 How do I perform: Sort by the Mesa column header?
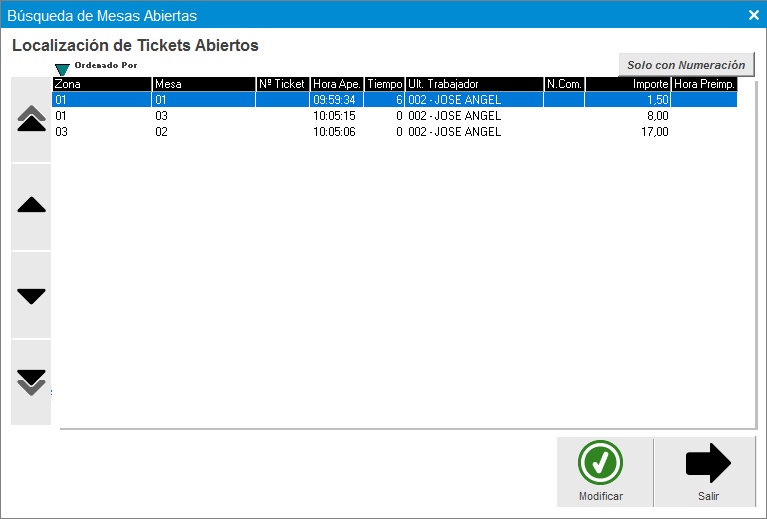203,85
